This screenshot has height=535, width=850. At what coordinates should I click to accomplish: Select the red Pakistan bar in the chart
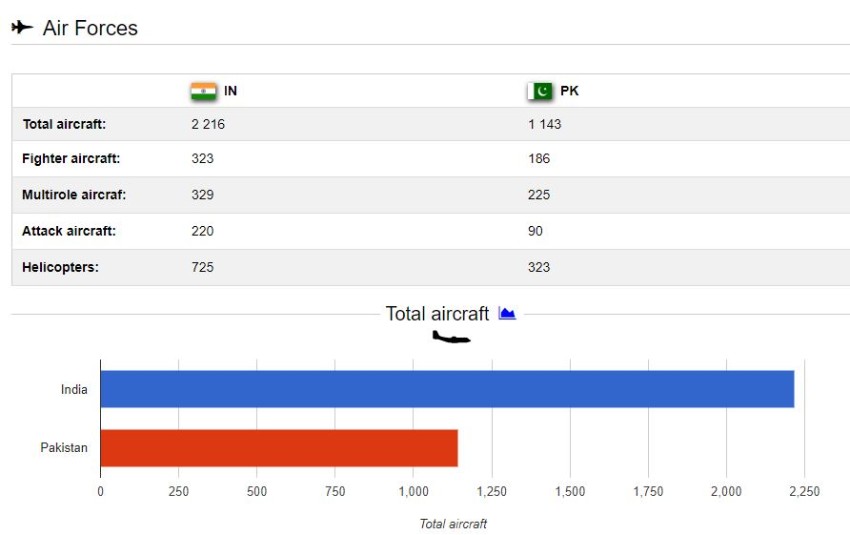click(x=278, y=448)
